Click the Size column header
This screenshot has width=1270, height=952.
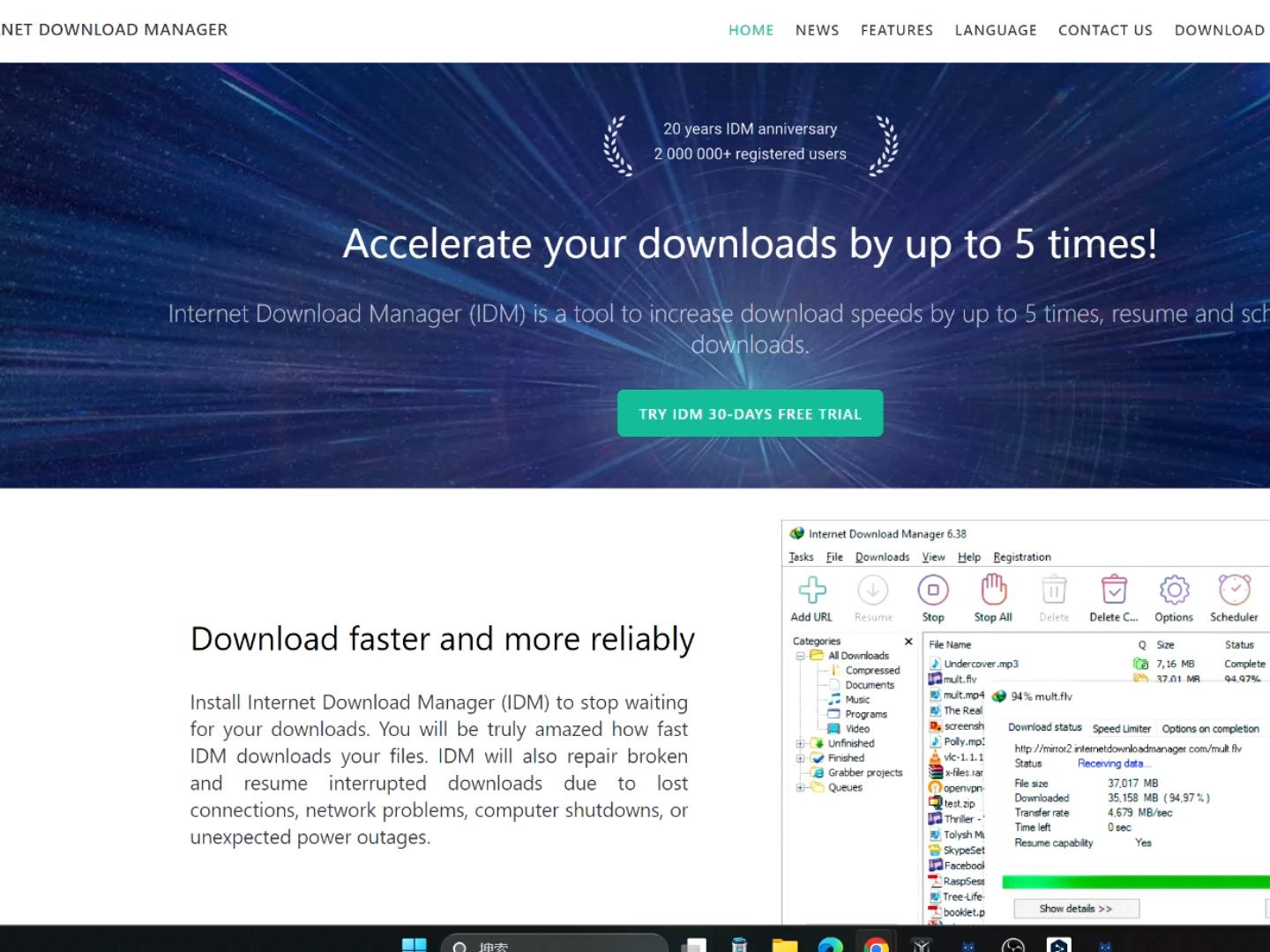1165,645
